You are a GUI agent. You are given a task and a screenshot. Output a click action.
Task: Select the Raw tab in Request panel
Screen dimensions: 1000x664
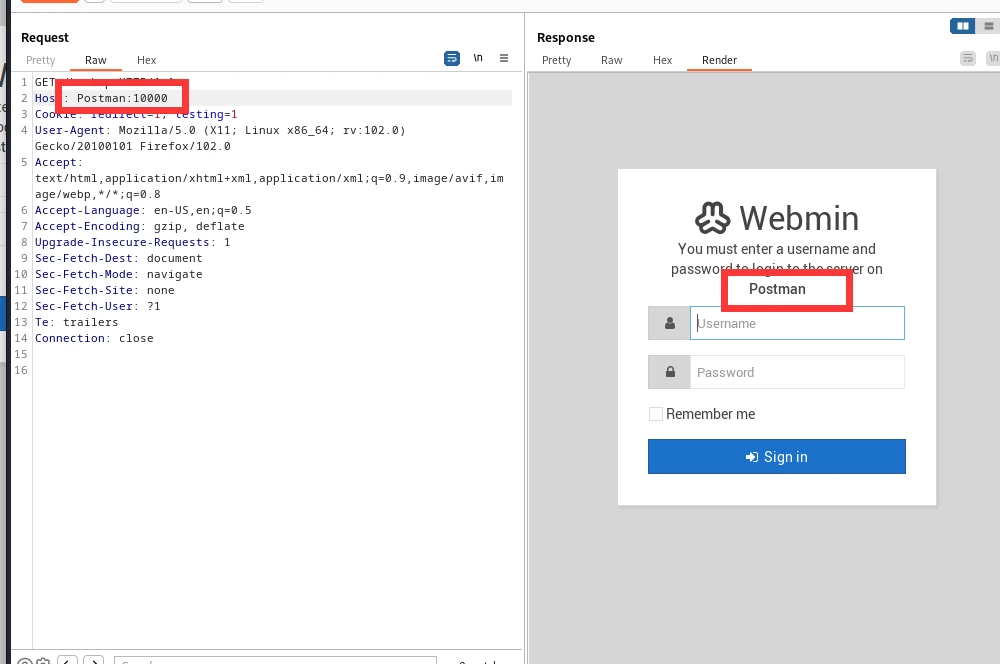tap(96, 60)
